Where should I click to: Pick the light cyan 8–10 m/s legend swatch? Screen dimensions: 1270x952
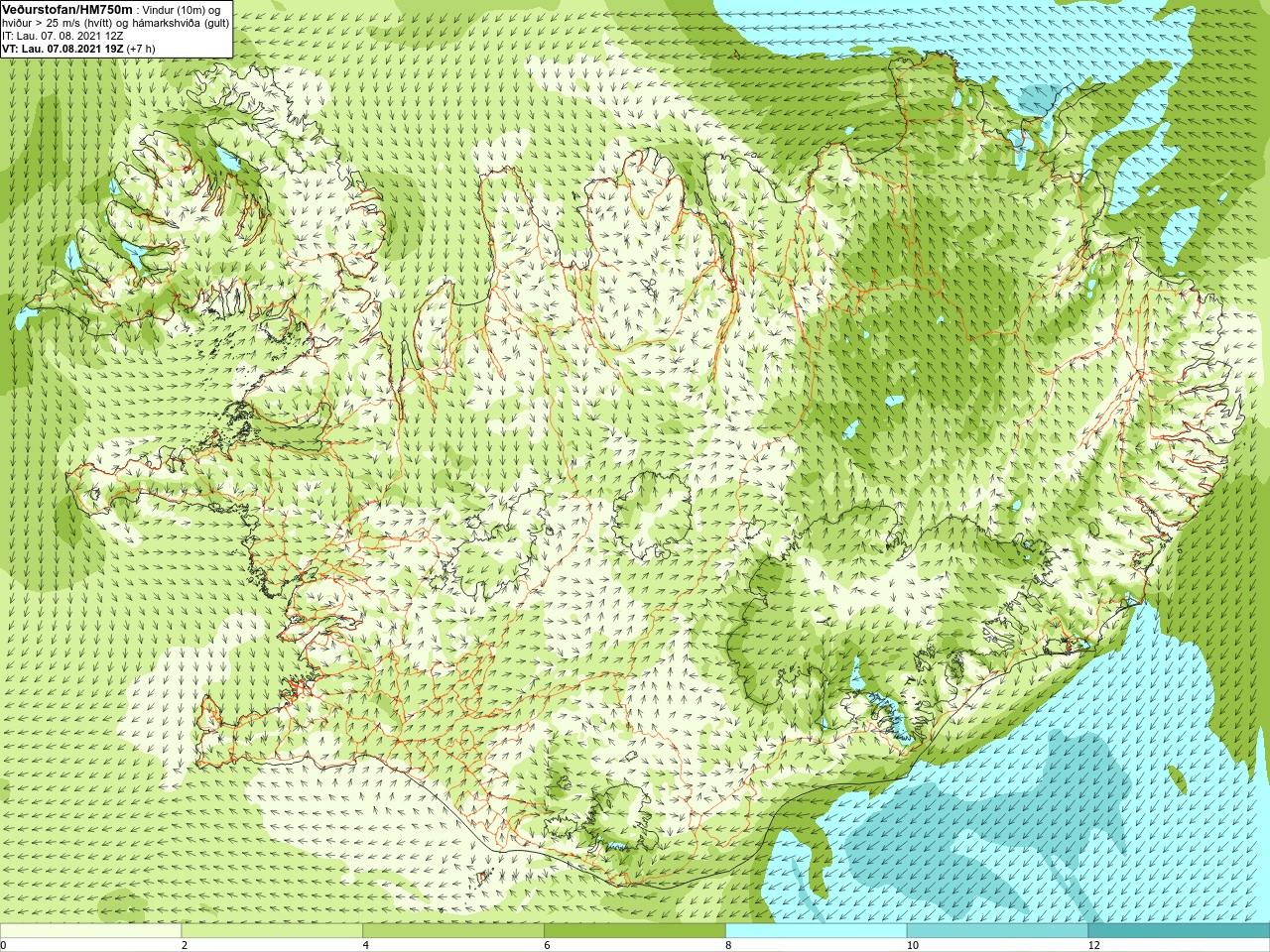(817, 930)
